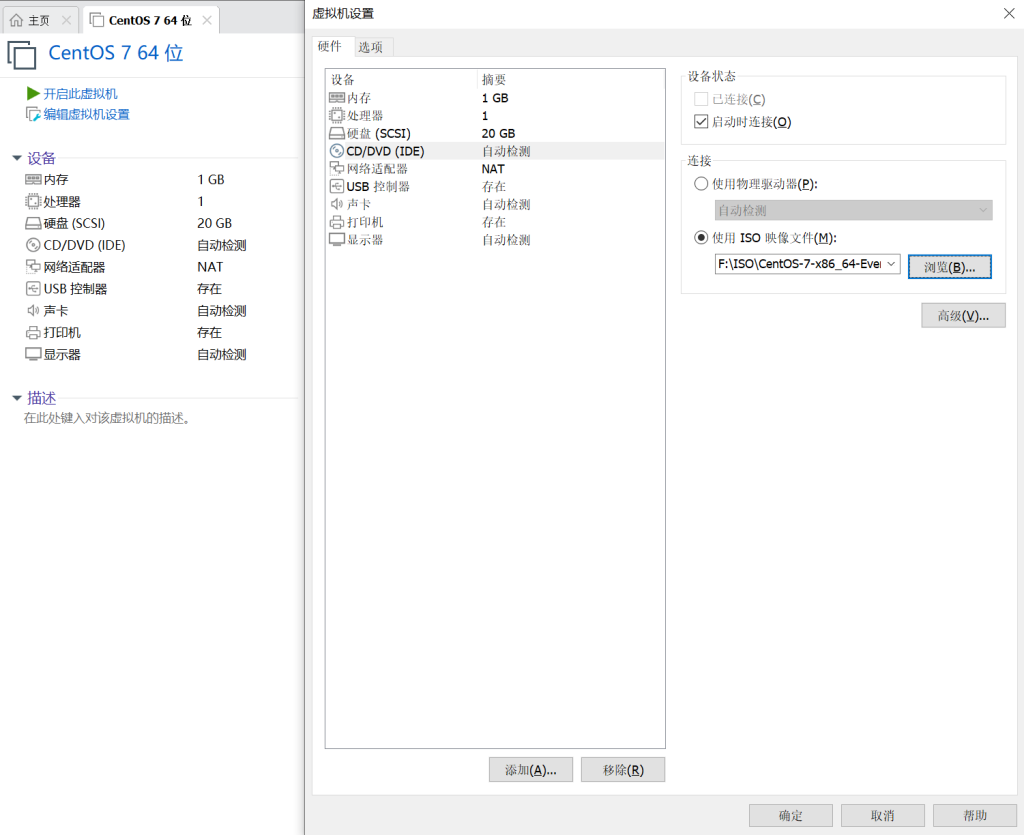1024x835 pixels.
Task: Click the edit virtual machine settings icon
Action: (x=33, y=114)
